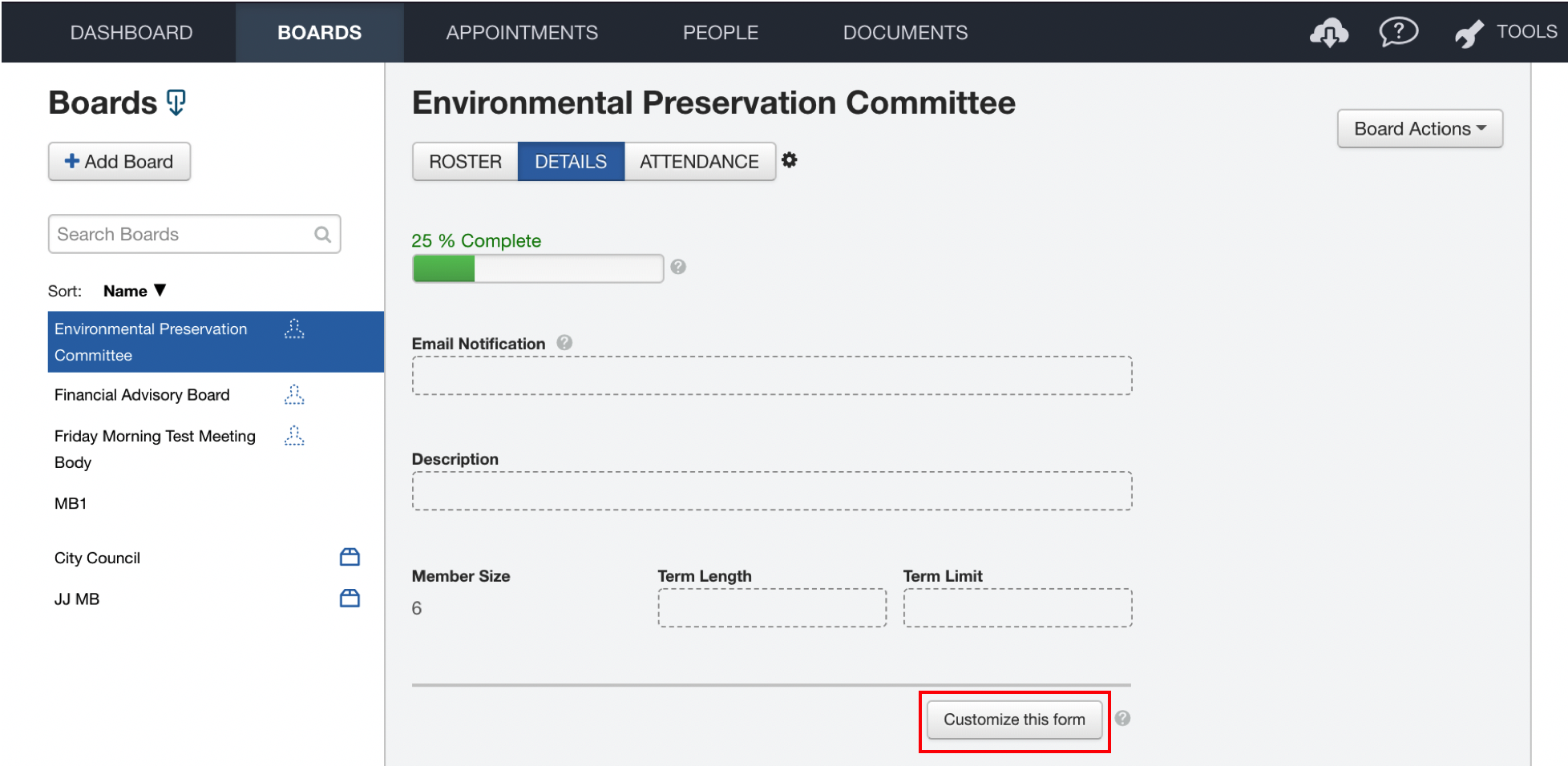The height and width of the screenshot is (766, 1568).
Task: Click the help chat bubble icon
Action: (x=1398, y=32)
